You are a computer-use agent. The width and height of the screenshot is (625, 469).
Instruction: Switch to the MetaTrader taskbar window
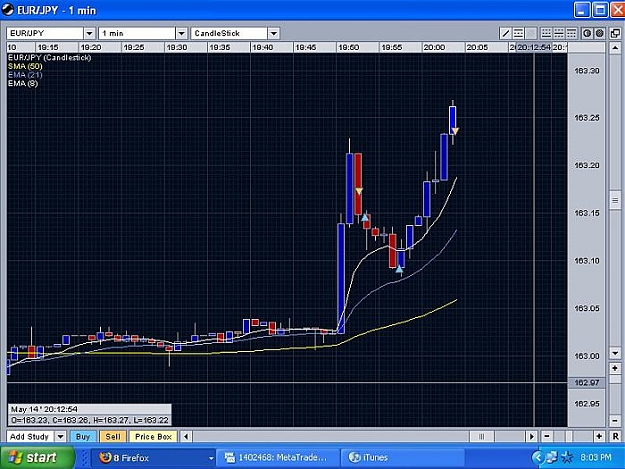point(278,458)
